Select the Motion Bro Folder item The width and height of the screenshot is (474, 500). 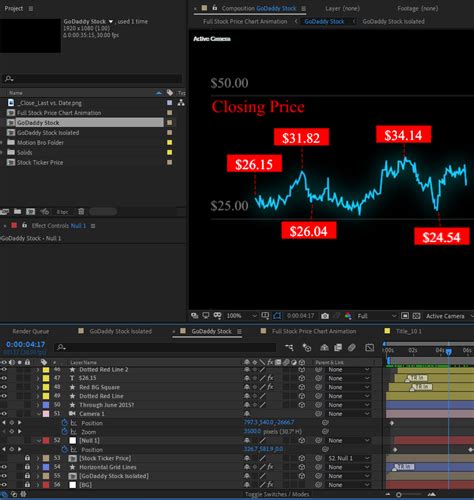click(40, 142)
